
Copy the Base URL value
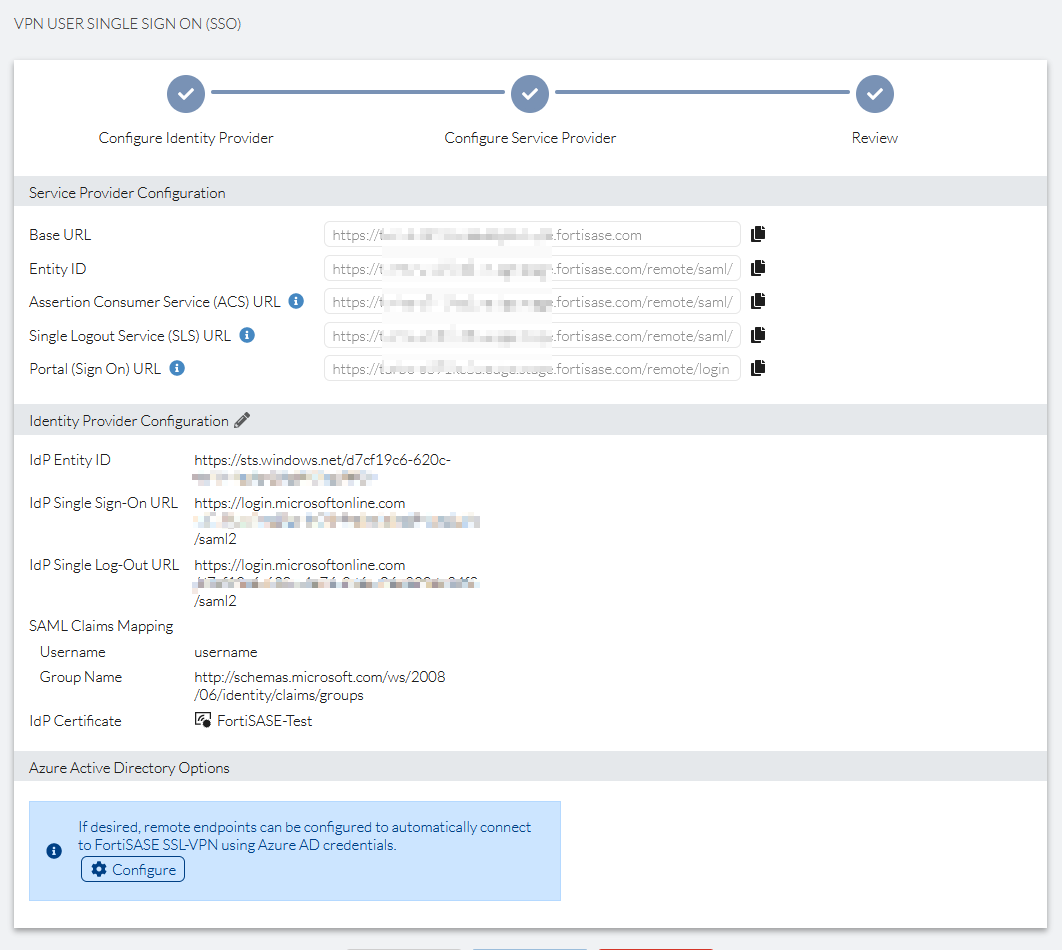(758, 233)
